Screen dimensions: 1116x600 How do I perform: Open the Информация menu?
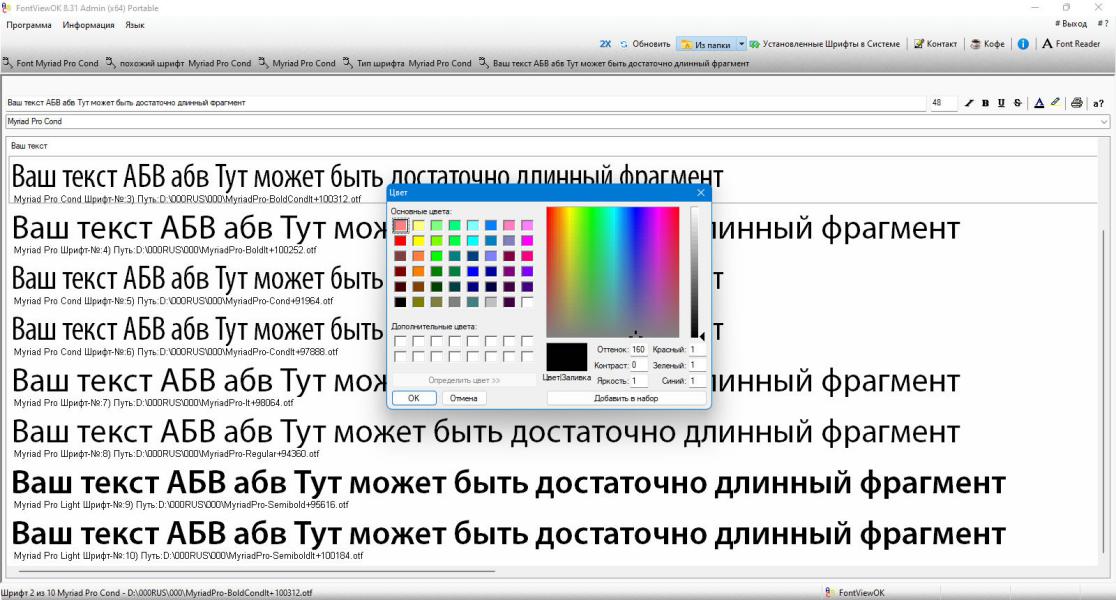point(88,25)
